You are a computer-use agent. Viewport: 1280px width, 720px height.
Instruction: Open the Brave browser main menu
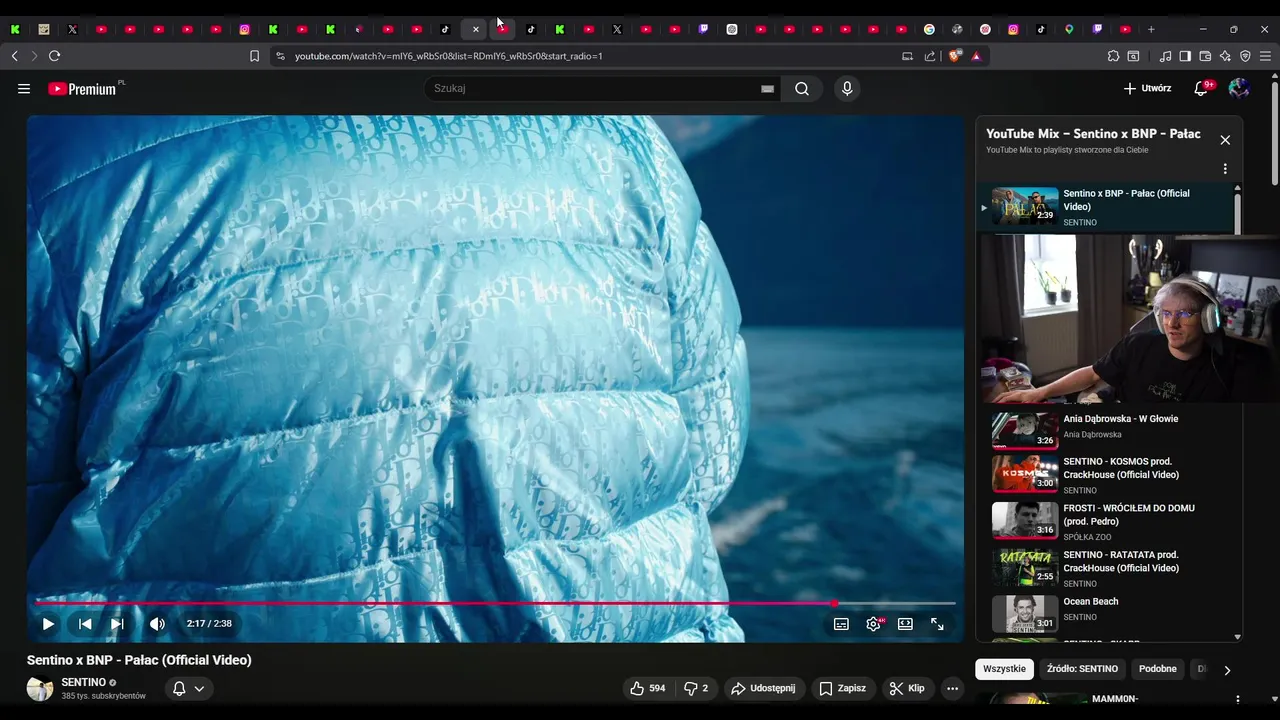click(1265, 56)
